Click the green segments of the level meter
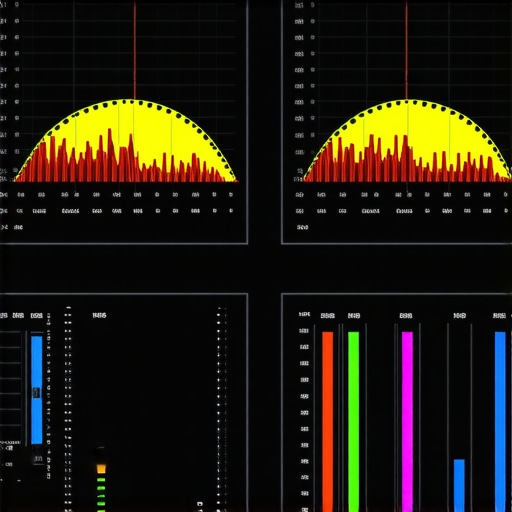Image resolution: width=512 pixels, height=512 pixels. (x=101, y=495)
